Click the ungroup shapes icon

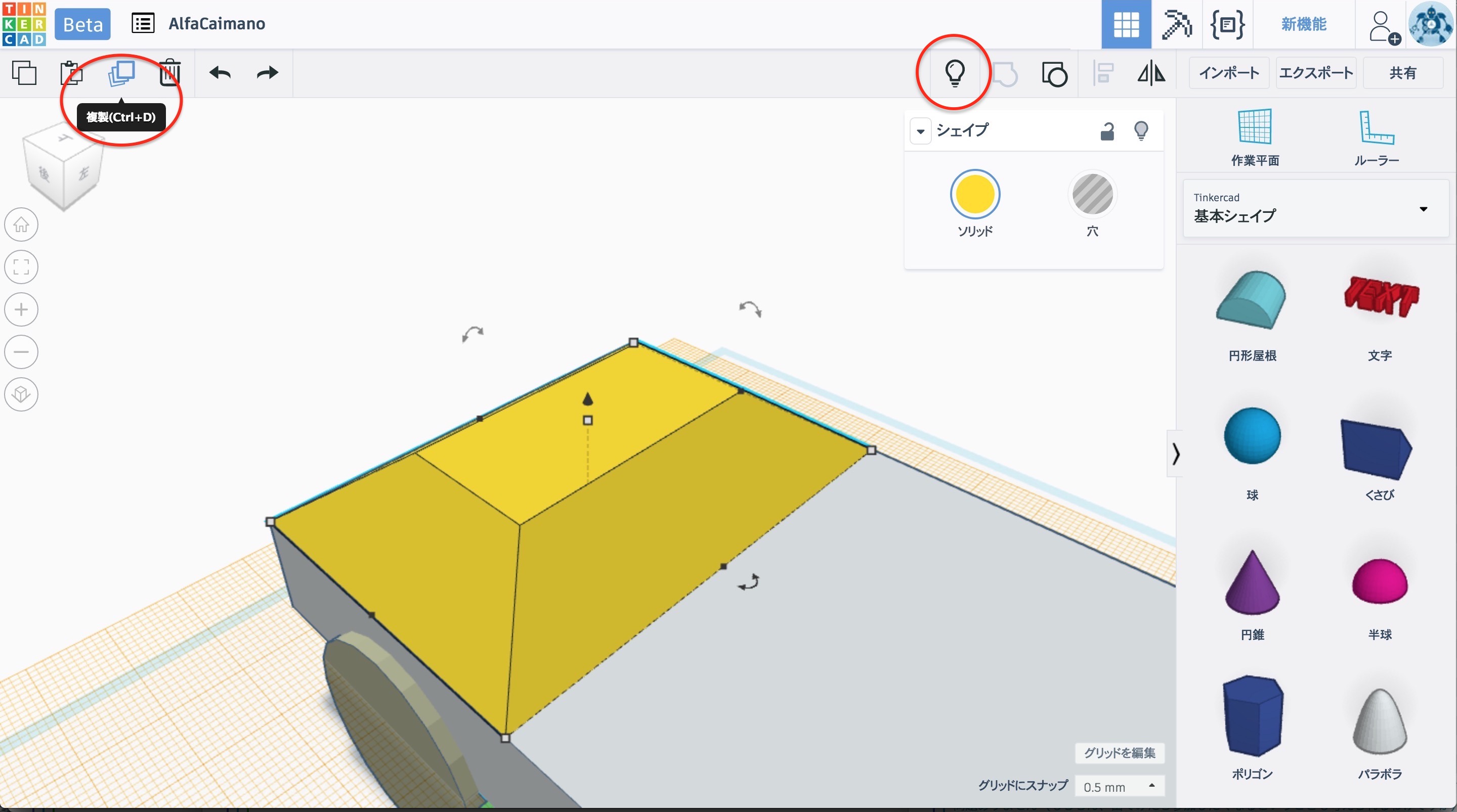(1054, 74)
